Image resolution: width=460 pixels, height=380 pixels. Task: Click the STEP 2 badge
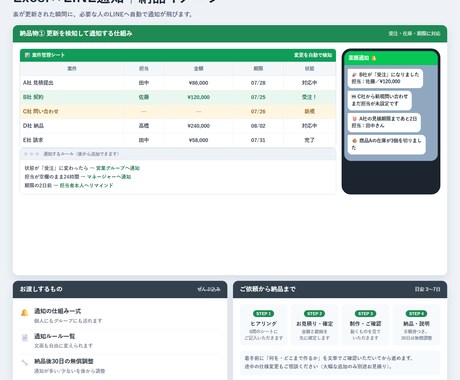(314, 314)
